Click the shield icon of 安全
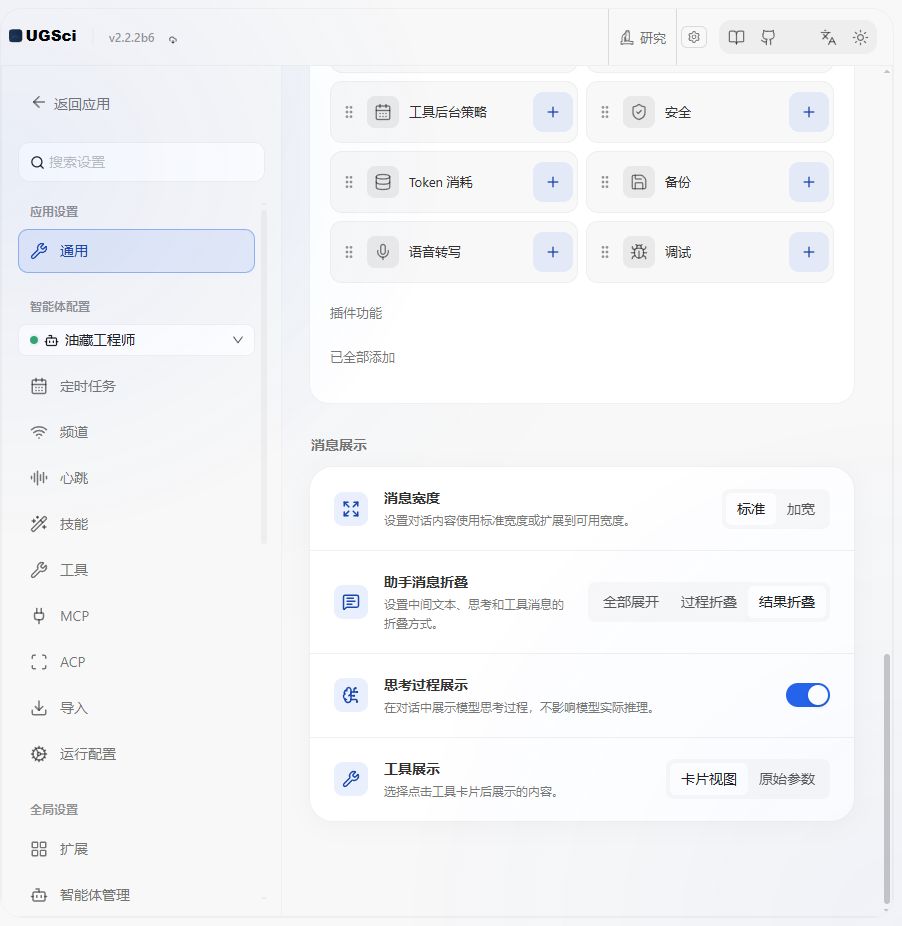The width and height of the screenshot is (902, 926). click(639, 112)
